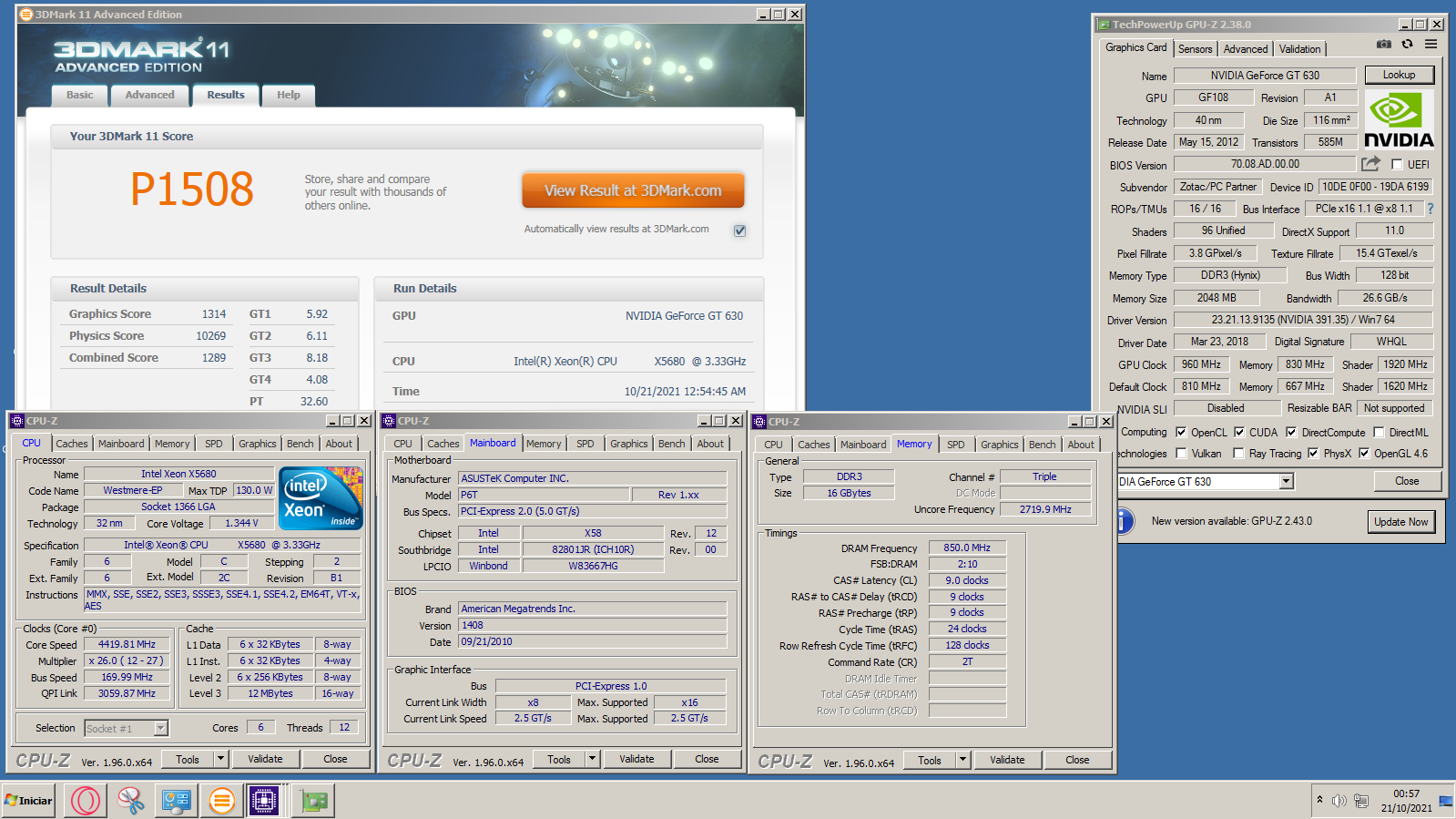Open the Advanced tab in GPU-Z
This screenshot has height=819, width=1456.
1245,49
